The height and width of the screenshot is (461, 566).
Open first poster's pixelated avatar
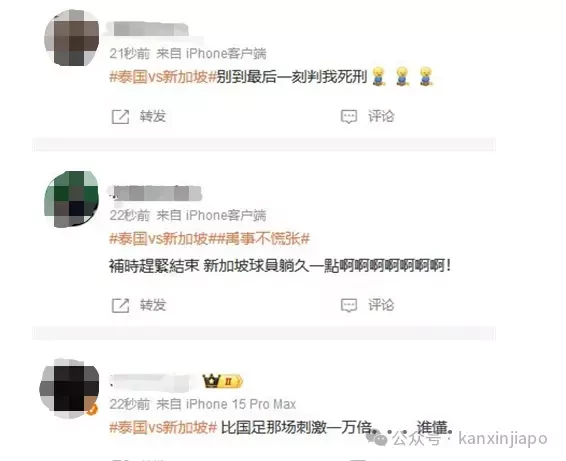click(x=71, y=38)
